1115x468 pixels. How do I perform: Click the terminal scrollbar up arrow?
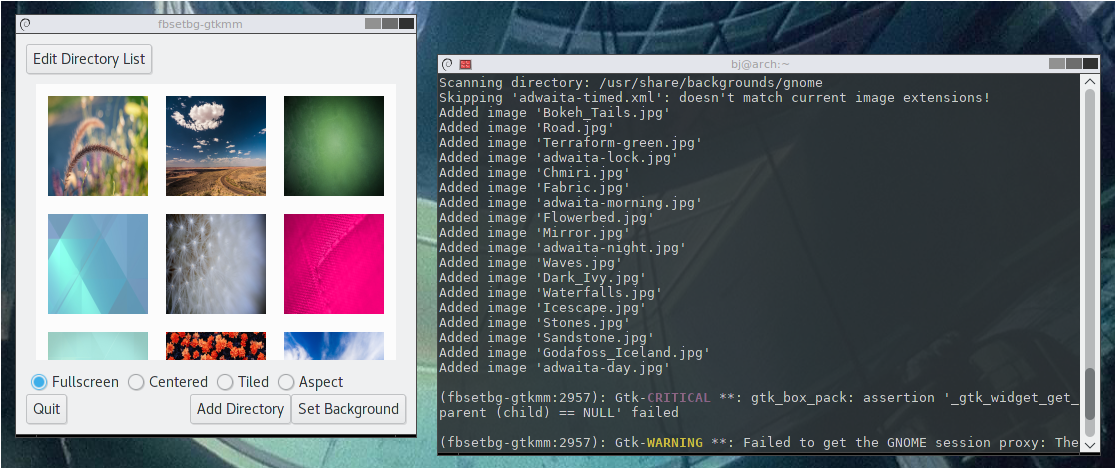point(1089,83)
